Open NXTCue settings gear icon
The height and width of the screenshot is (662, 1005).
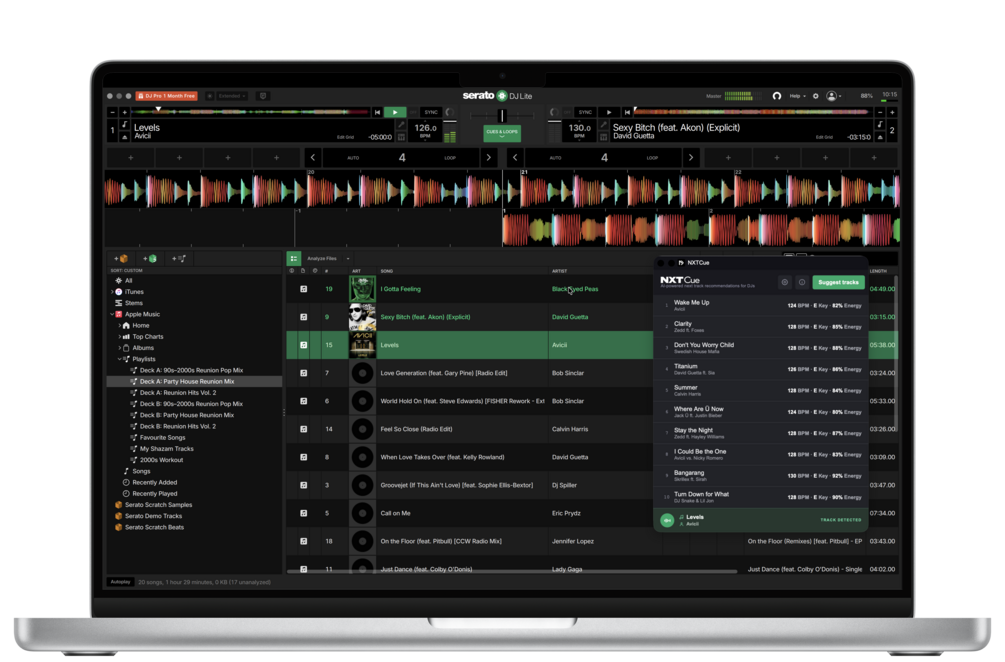pos(785,283)
